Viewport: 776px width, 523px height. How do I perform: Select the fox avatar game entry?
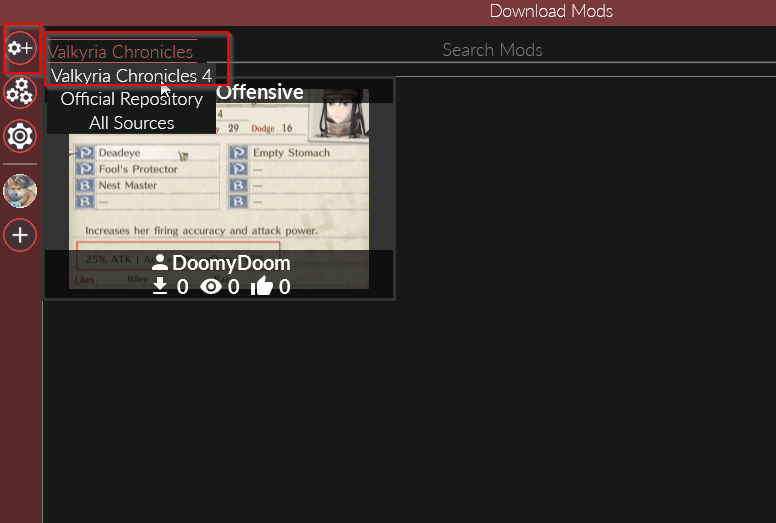click(x=20, y=190)
